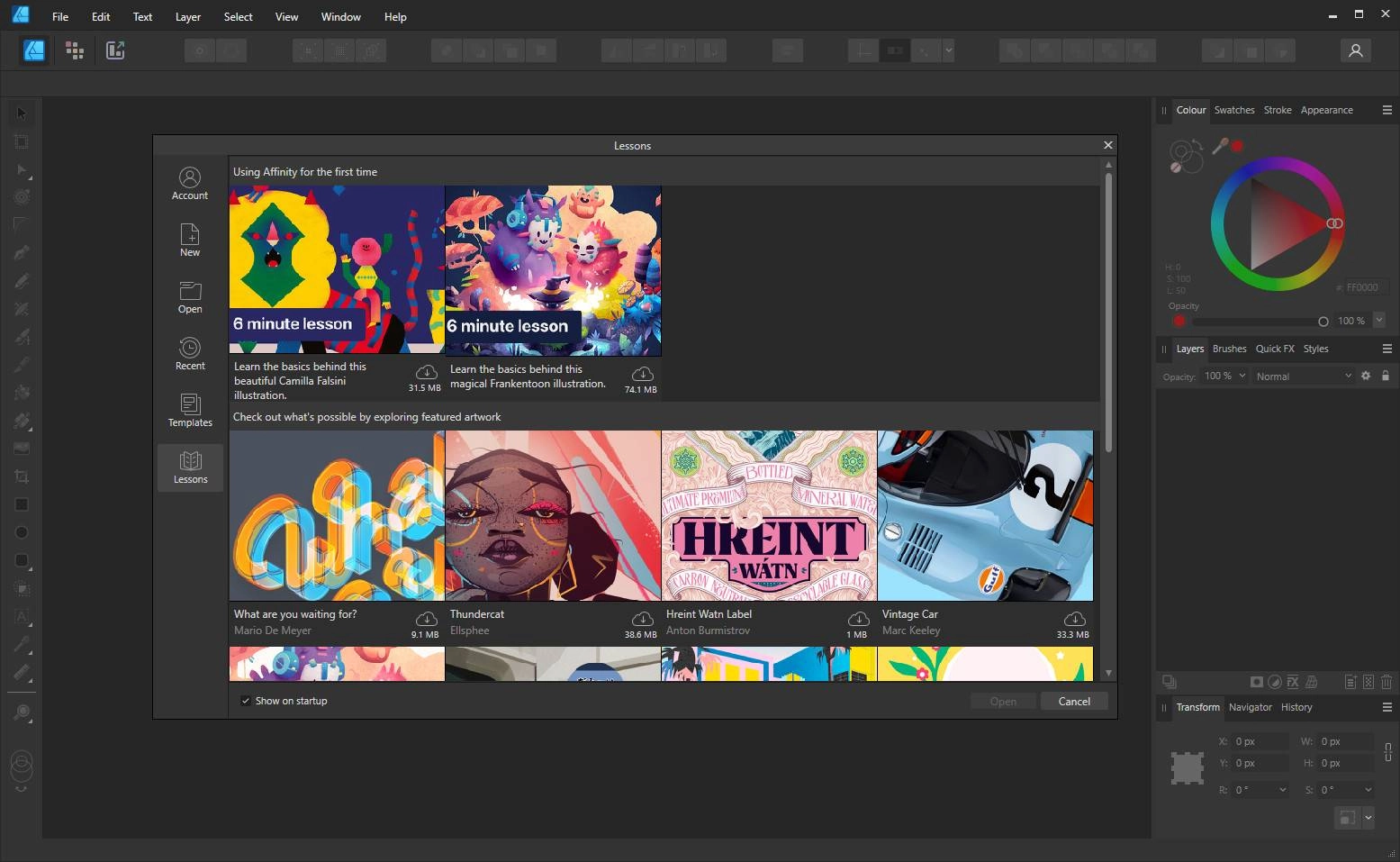The image size is (1400, 862).
Task: Open Templates section in dialog sidebar
Action: click(190, 410)
